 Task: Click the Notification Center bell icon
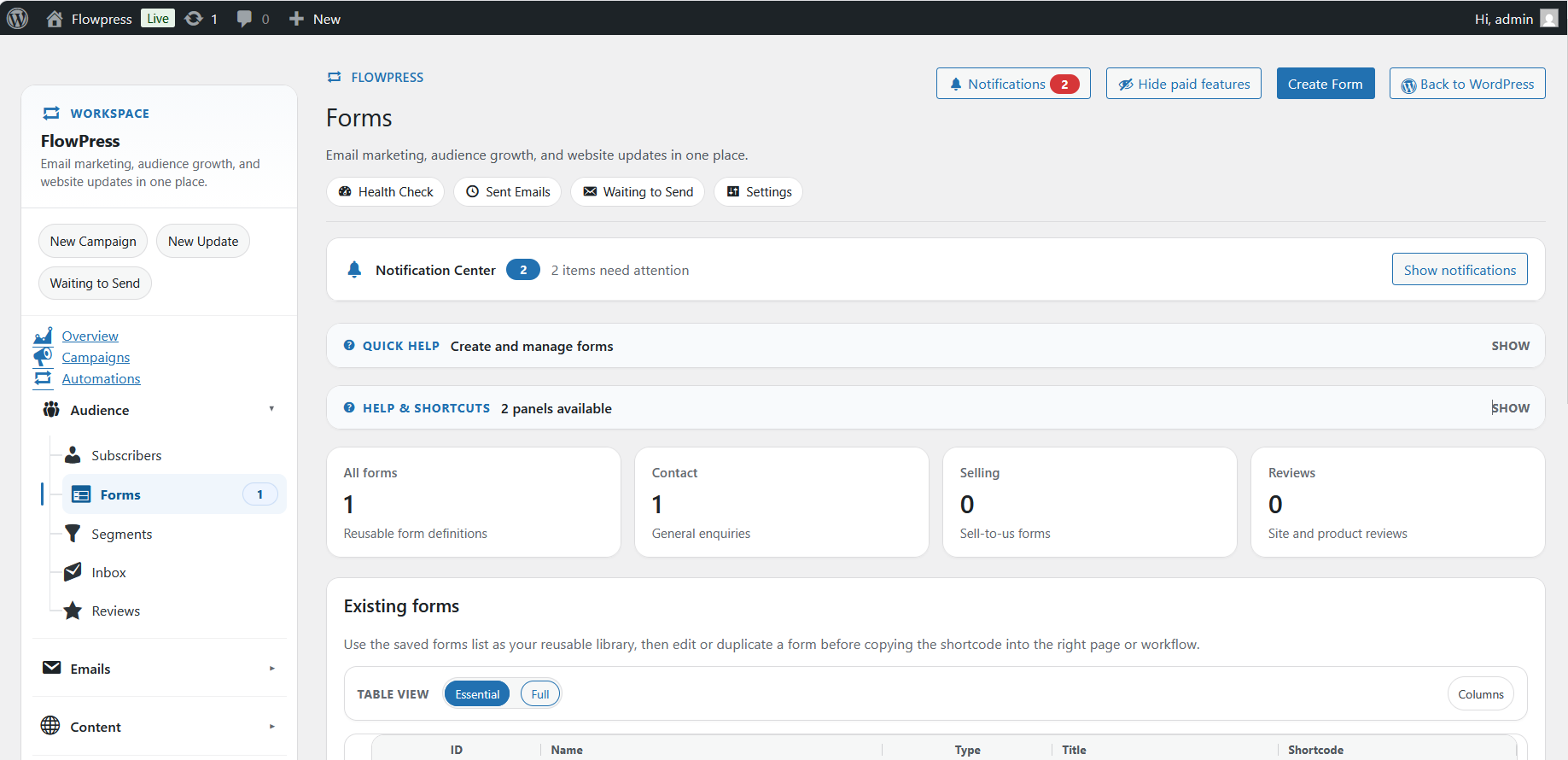[354, 270]
